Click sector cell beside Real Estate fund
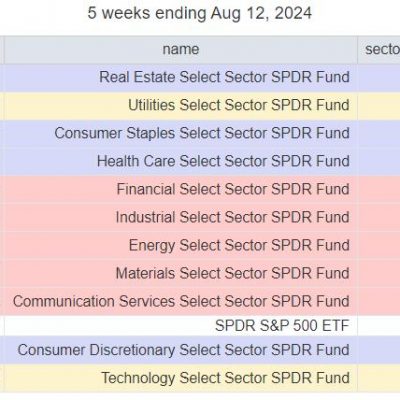 [379, 78]
